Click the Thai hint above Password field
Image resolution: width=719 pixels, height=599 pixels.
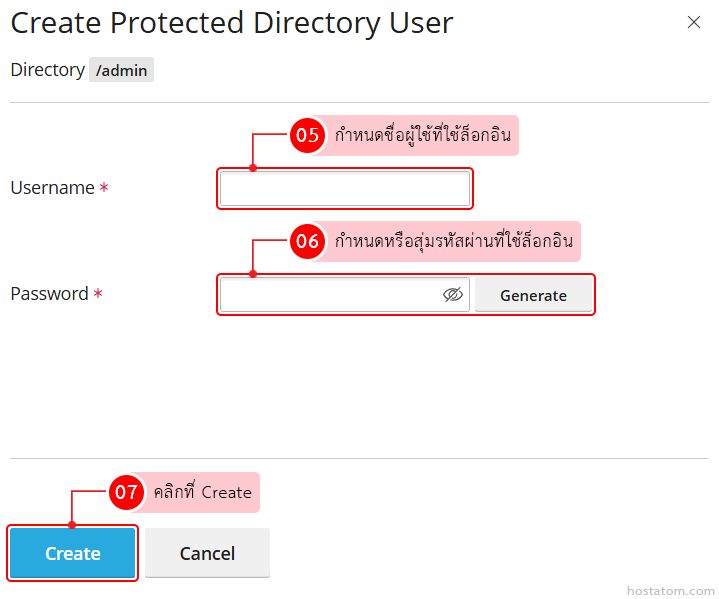pos(455,241)
